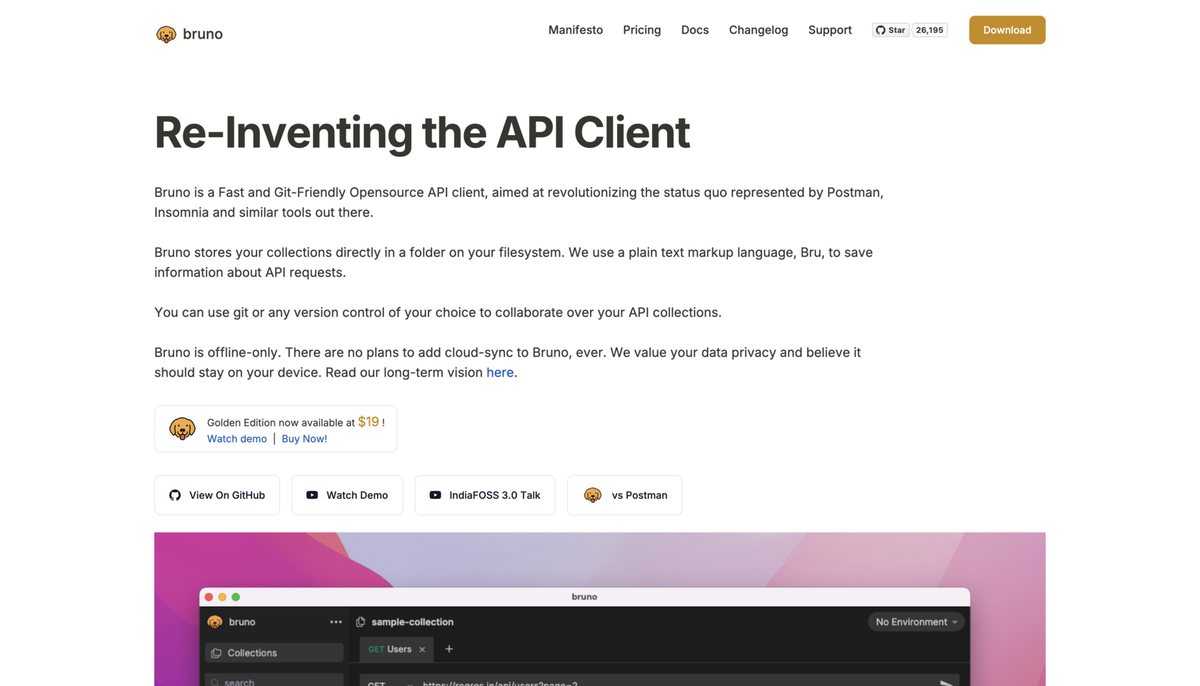This screenshot has height=686, width=1200.
Task: Open the 26,195 stargazers count
Action: pyautogui.click(x=930, y=30)
